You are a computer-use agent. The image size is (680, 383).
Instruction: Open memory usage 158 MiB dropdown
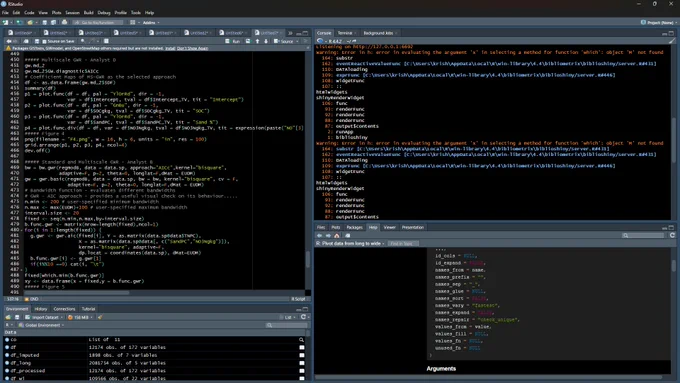[81, 318]
